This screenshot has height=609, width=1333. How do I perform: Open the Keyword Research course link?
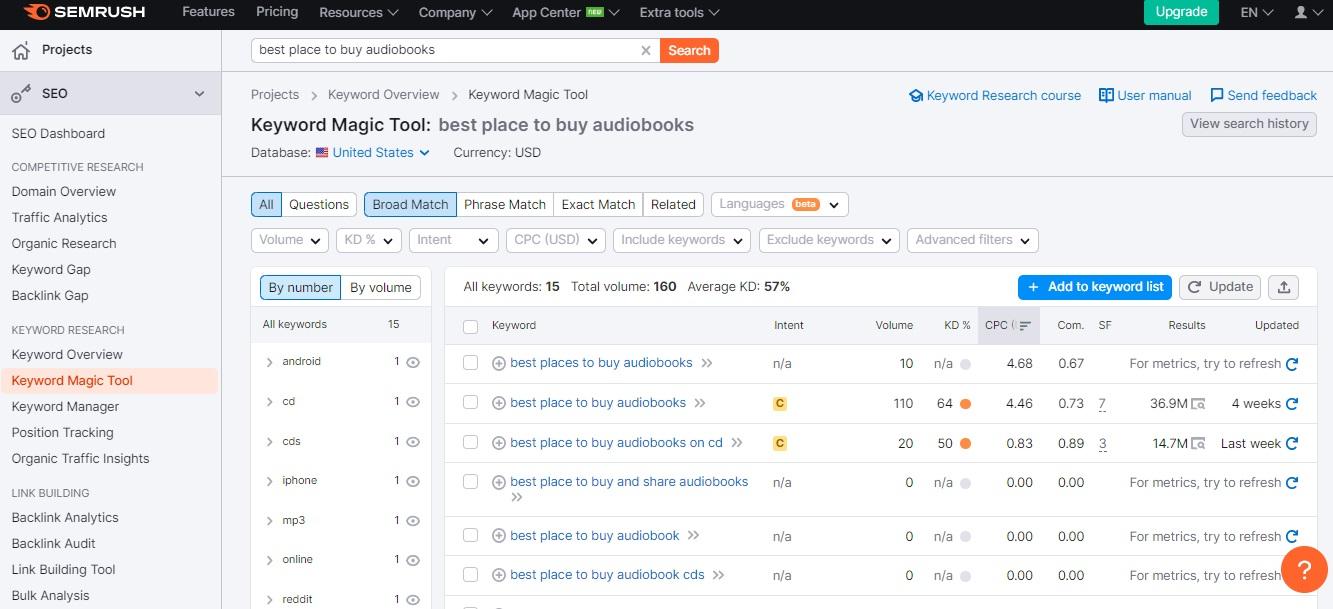994,96
